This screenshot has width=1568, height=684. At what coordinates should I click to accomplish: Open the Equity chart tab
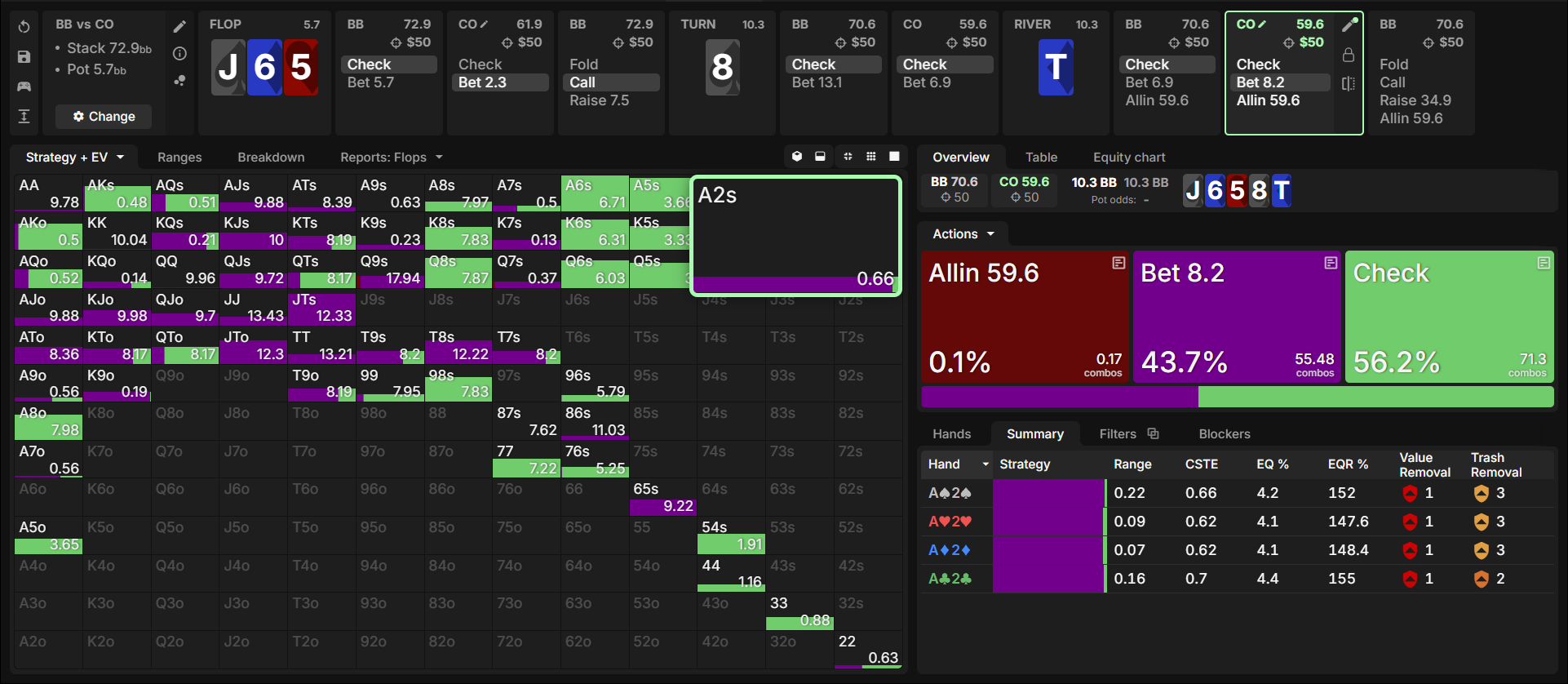click(1129, 157)
